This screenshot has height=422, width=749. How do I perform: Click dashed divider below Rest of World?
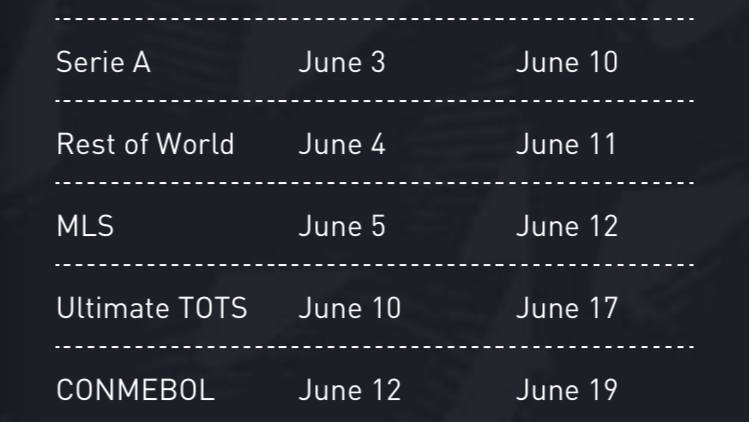(x=374, y=183)
